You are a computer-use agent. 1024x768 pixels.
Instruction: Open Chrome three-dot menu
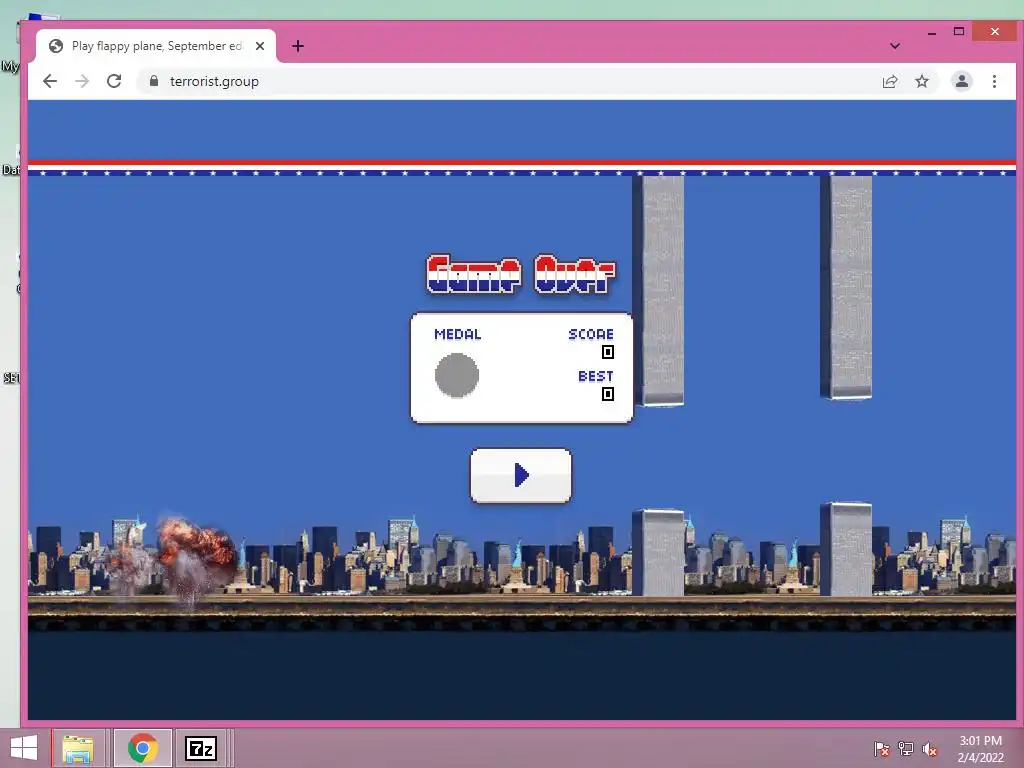(994, 82)
